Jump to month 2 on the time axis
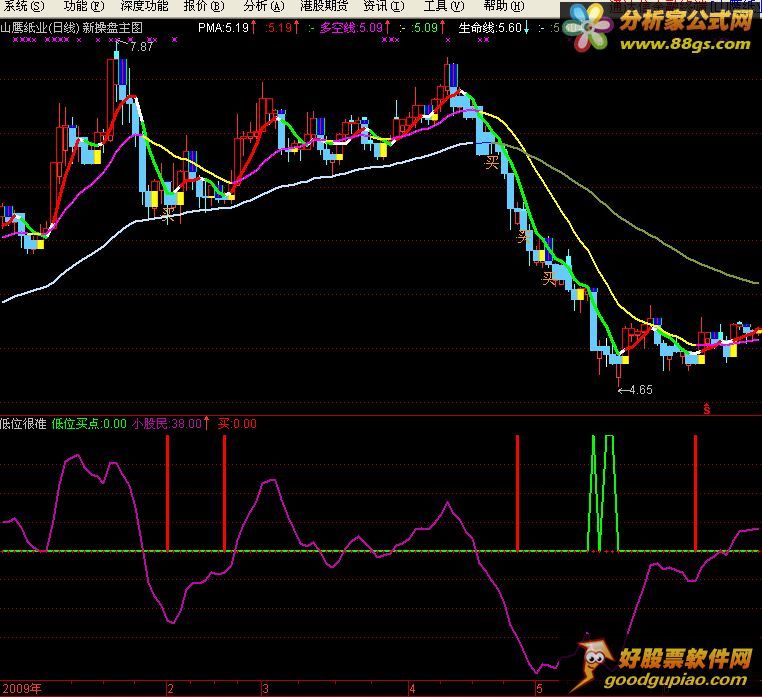 pyautogui.click(x=170, y=689)
